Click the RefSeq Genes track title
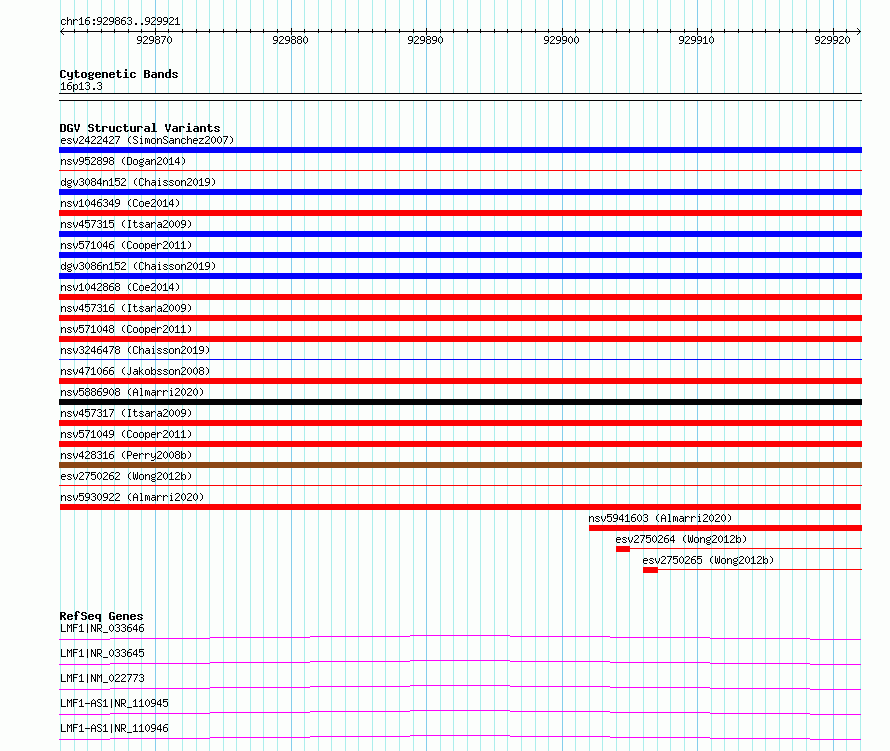Viewport: 890px width, 751px height. coord(101,616)
